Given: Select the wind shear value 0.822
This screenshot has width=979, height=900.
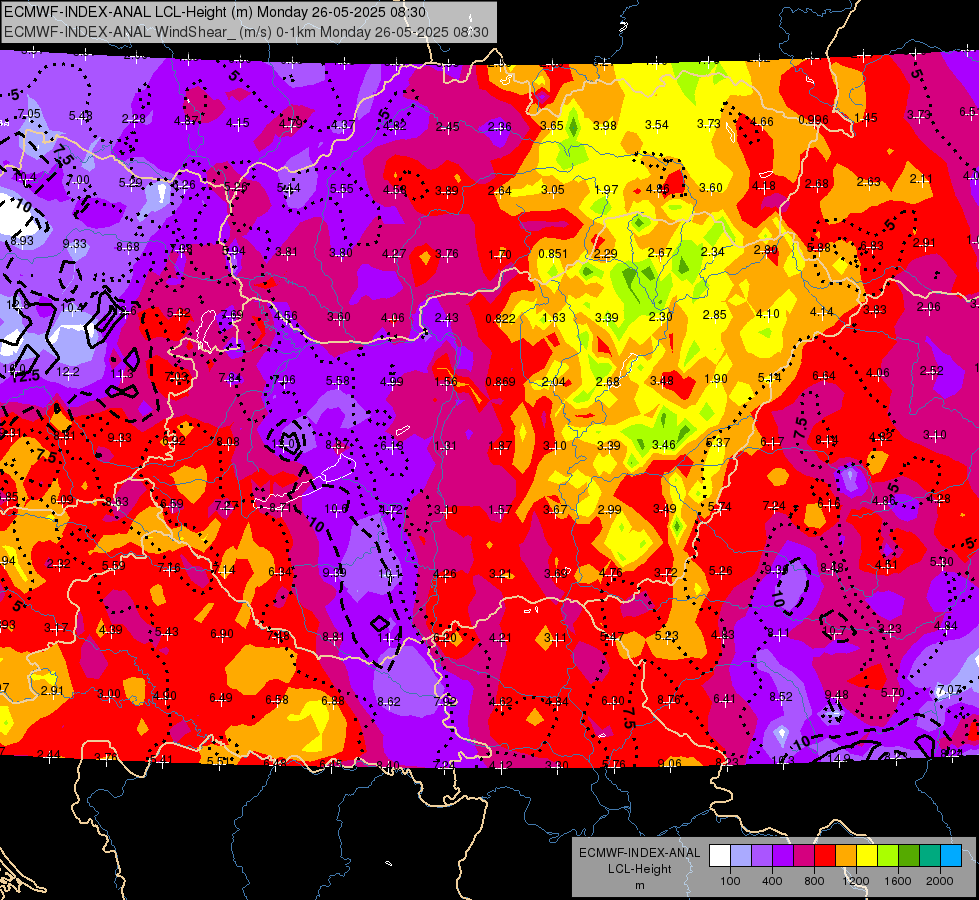Looking at the screenshot, I should 501,319.
